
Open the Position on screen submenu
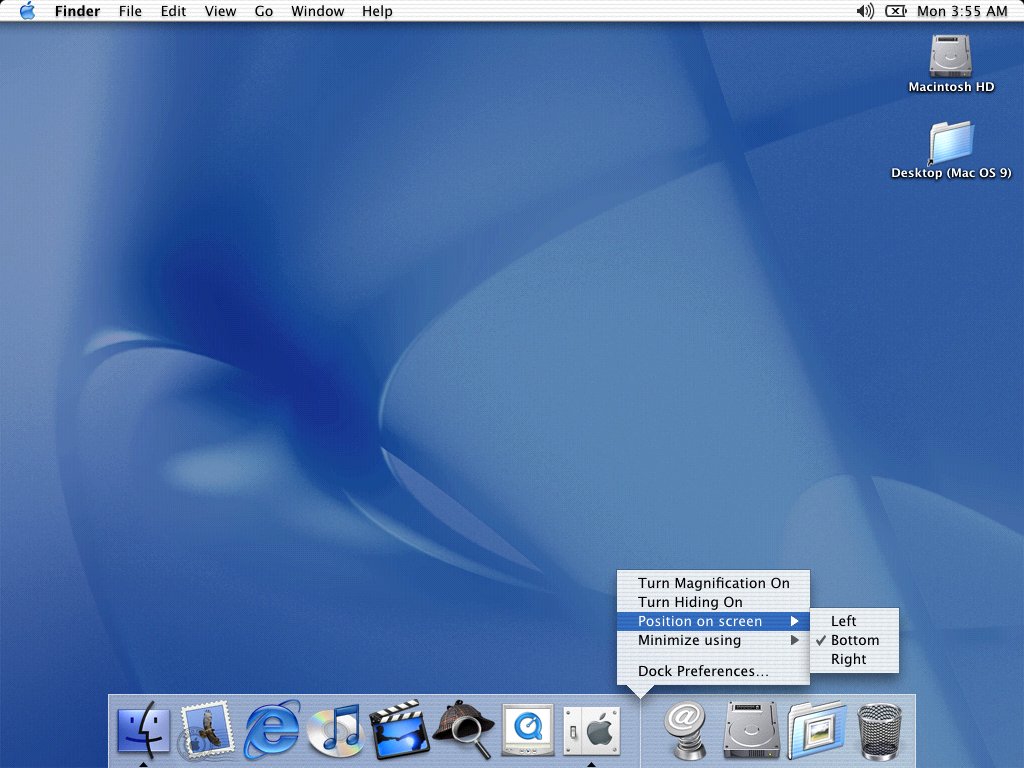coord(700,621)
